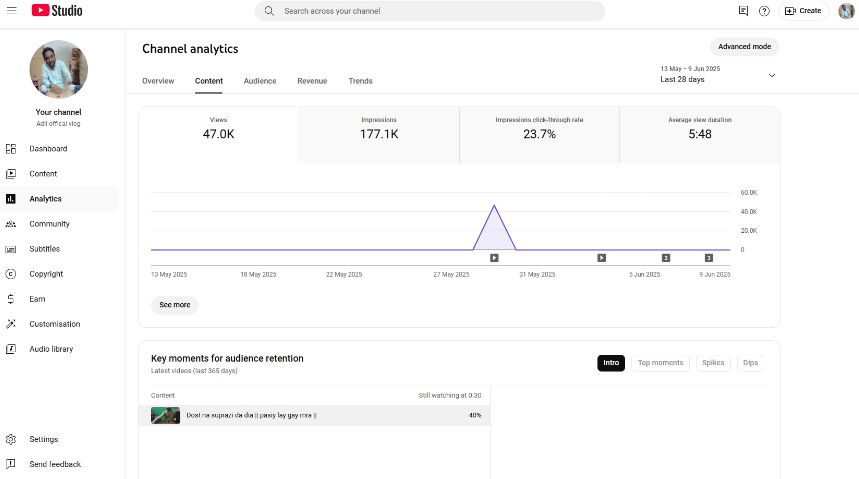Click the channel profile picture
Image resolution: width=859 pixels, height=479 pixels.
point(59,69)
